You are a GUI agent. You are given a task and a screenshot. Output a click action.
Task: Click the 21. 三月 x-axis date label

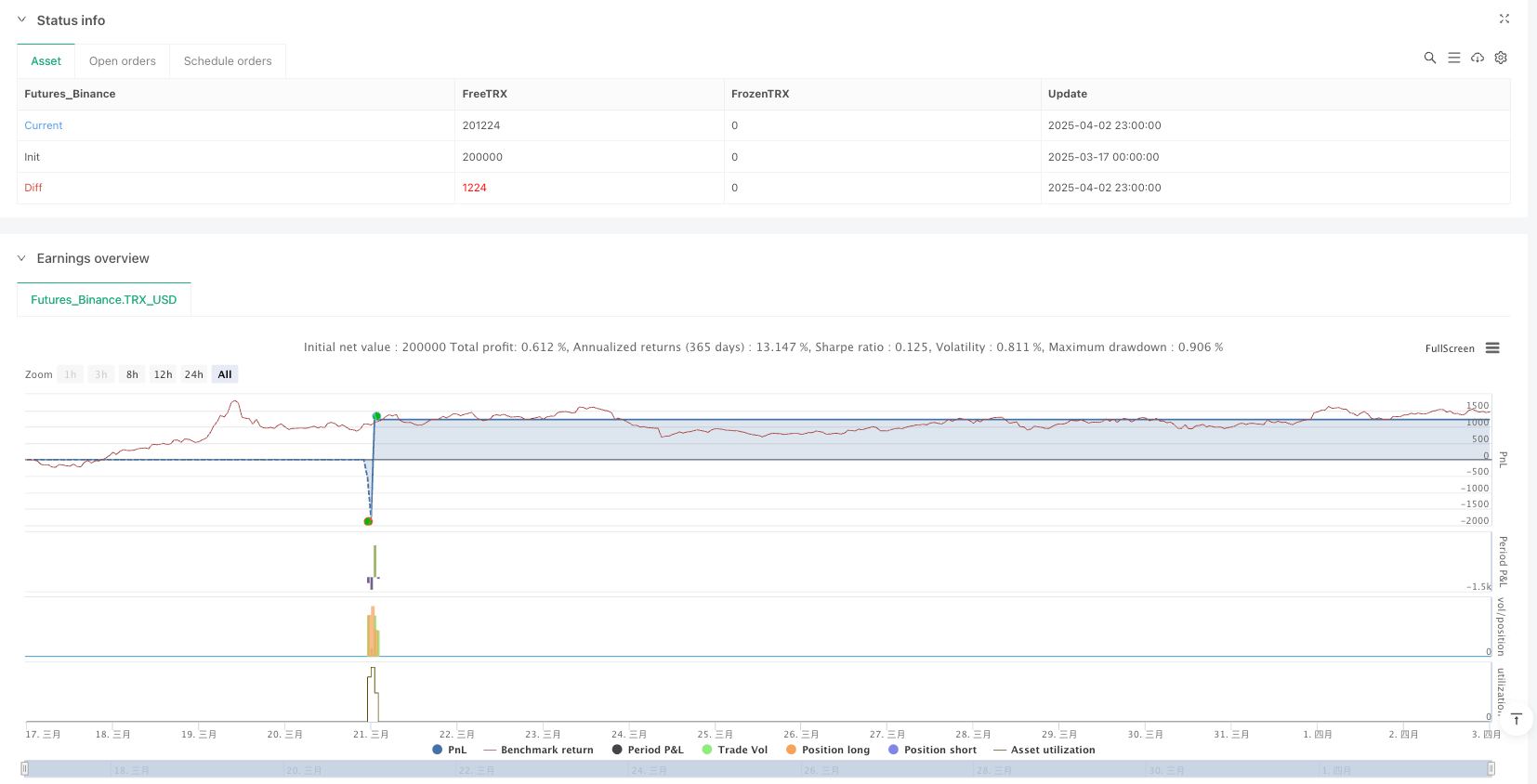pyautogui.click(x=371, y=734)
